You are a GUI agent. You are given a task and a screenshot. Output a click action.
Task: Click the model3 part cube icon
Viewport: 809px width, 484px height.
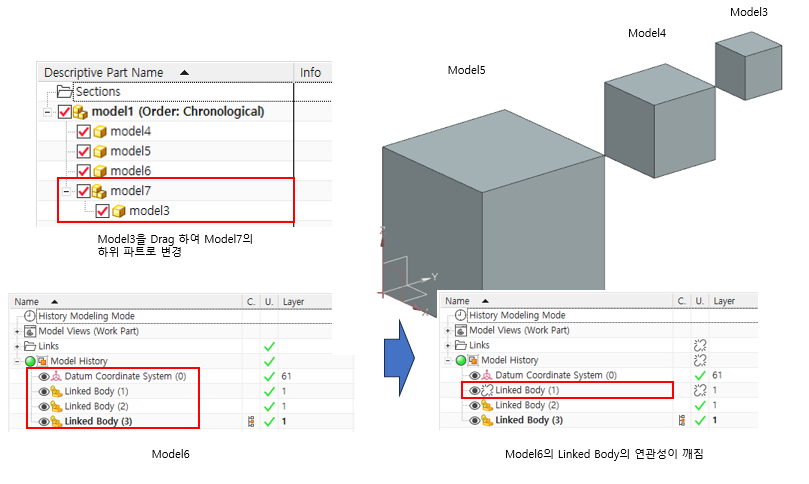[x=118, y=211]
